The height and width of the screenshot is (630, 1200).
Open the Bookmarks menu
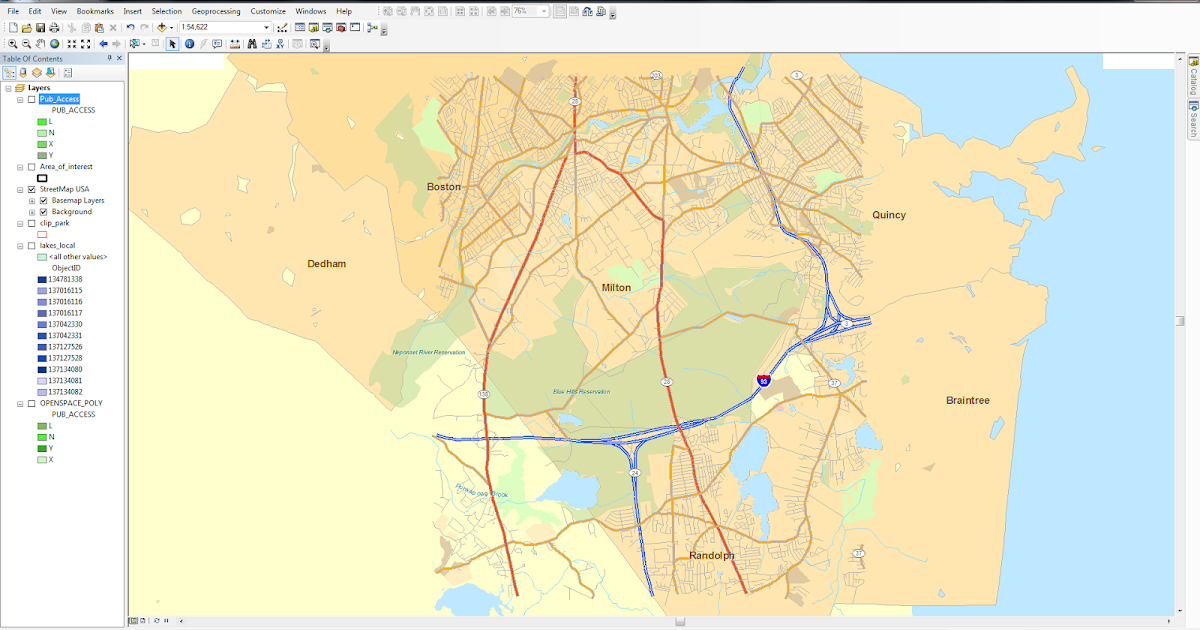pos(98,11)
